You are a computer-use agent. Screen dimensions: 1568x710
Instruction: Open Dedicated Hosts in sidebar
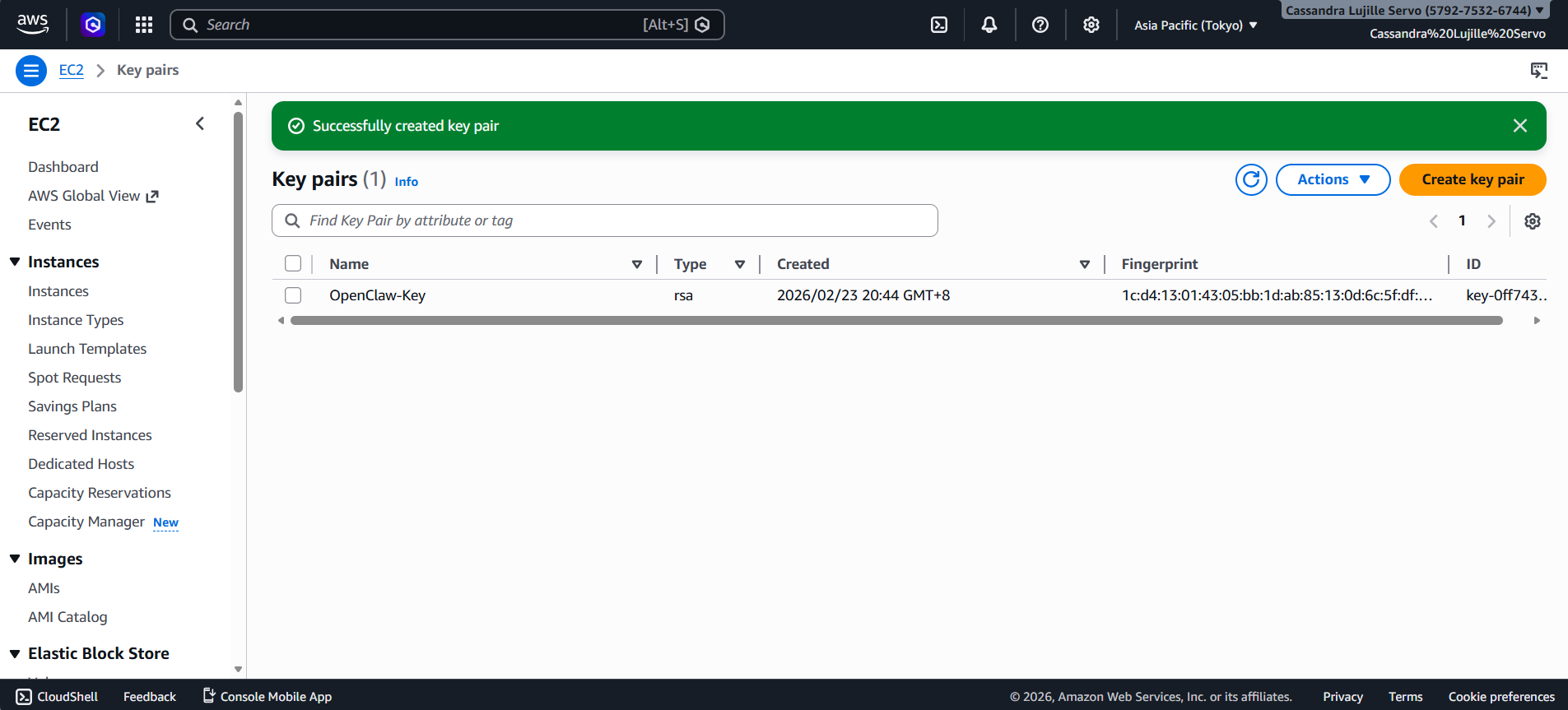tap(81, 464)
